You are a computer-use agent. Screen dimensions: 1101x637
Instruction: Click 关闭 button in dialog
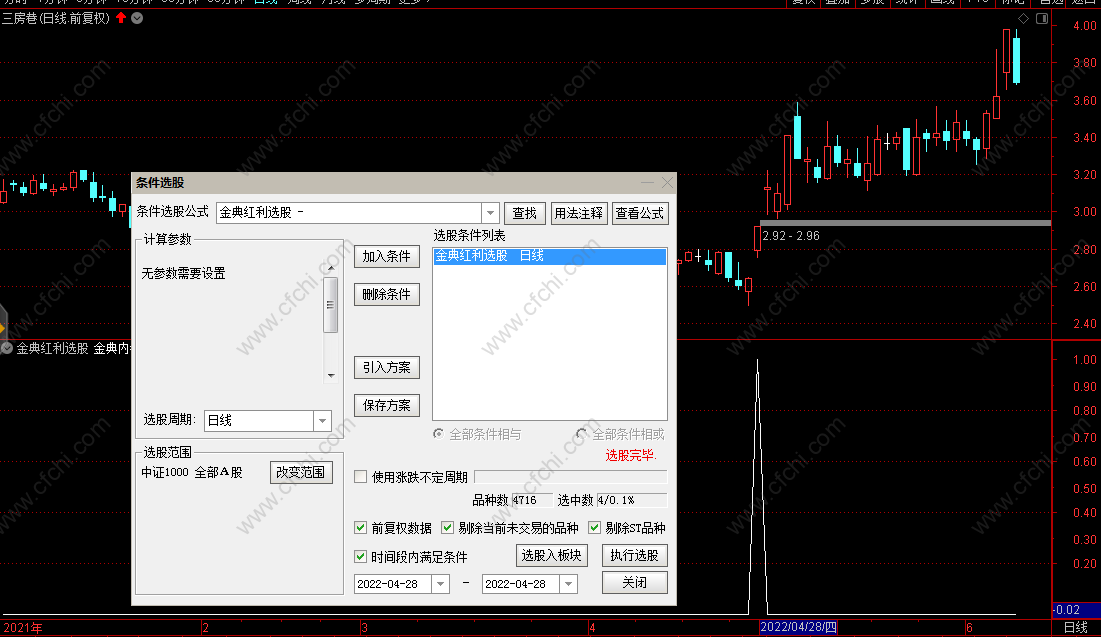tap(635, 582)
